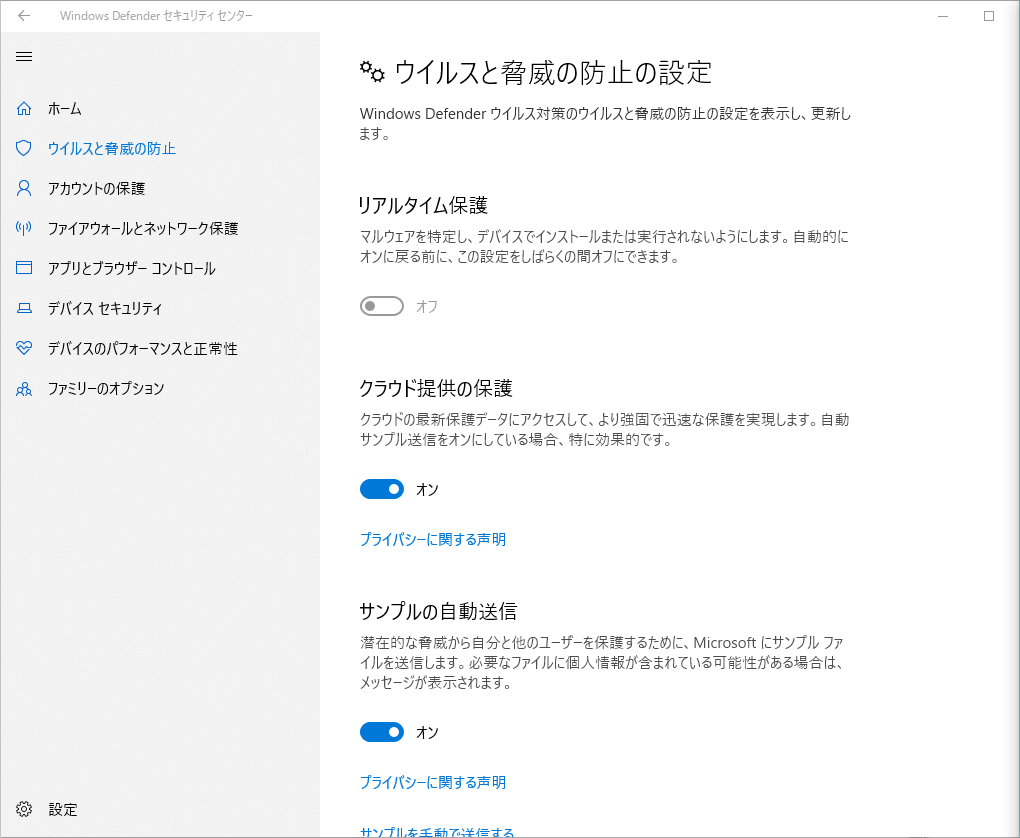The width and height of the screenshot is (1020, 838).
Task: Click the page title ウイルスと脅威の防止の設定
Action: coord(554,72)
